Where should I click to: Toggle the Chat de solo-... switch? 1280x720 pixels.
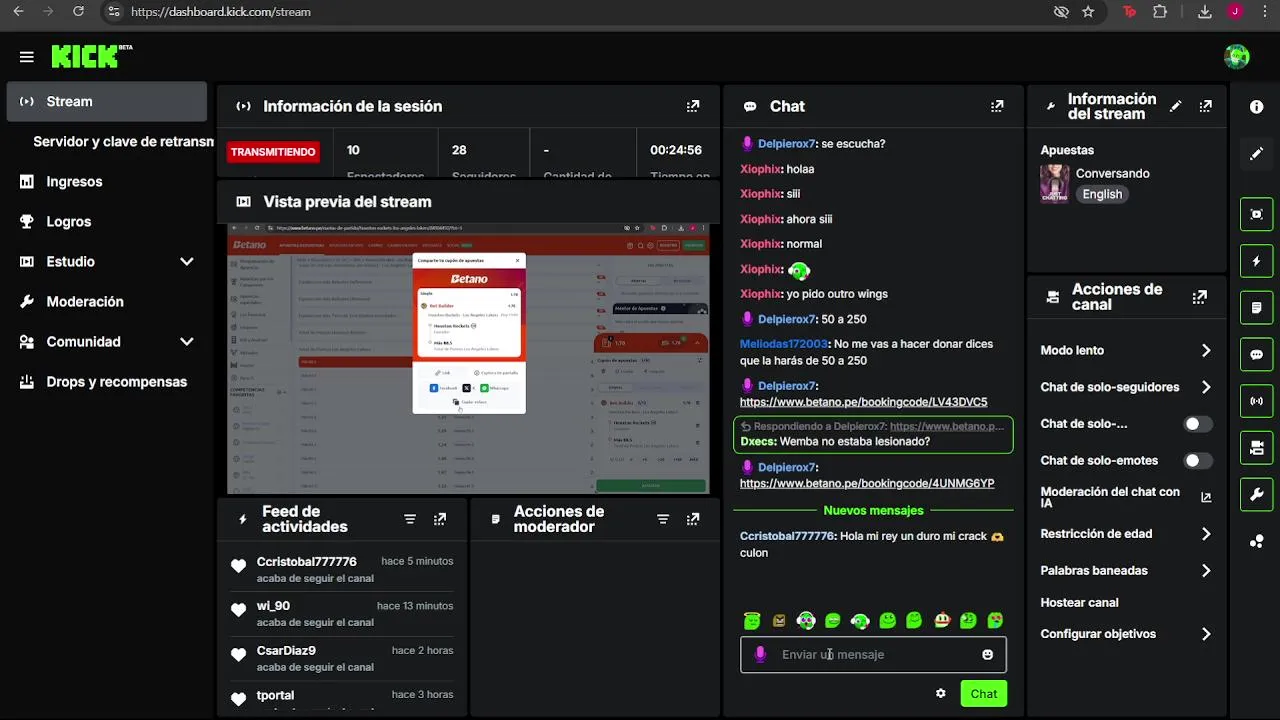click(1198, 424)
